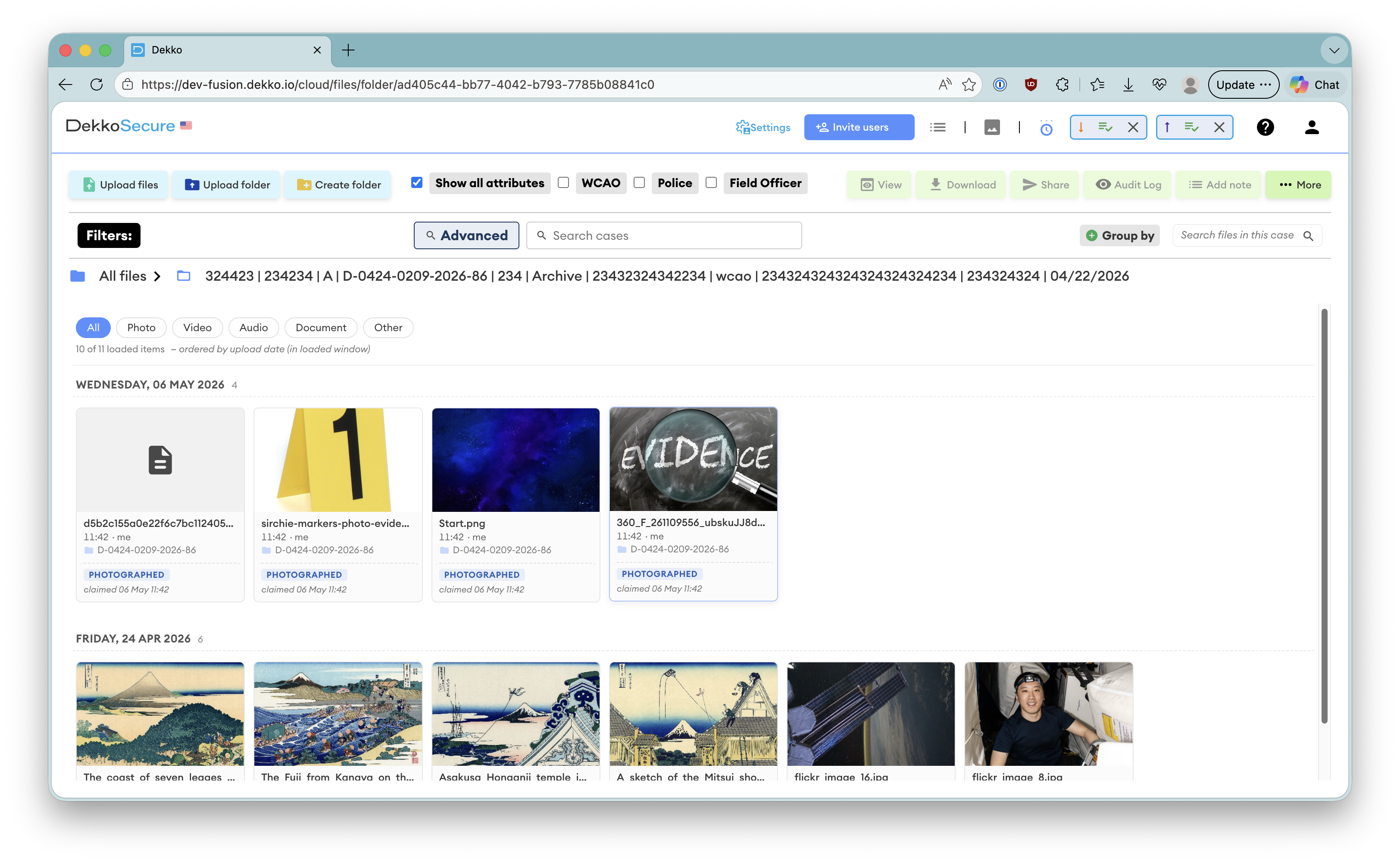This screenshot has width=1400, height=865.
Task: Bookmark page with the star icon
Action: coord(969,85)
